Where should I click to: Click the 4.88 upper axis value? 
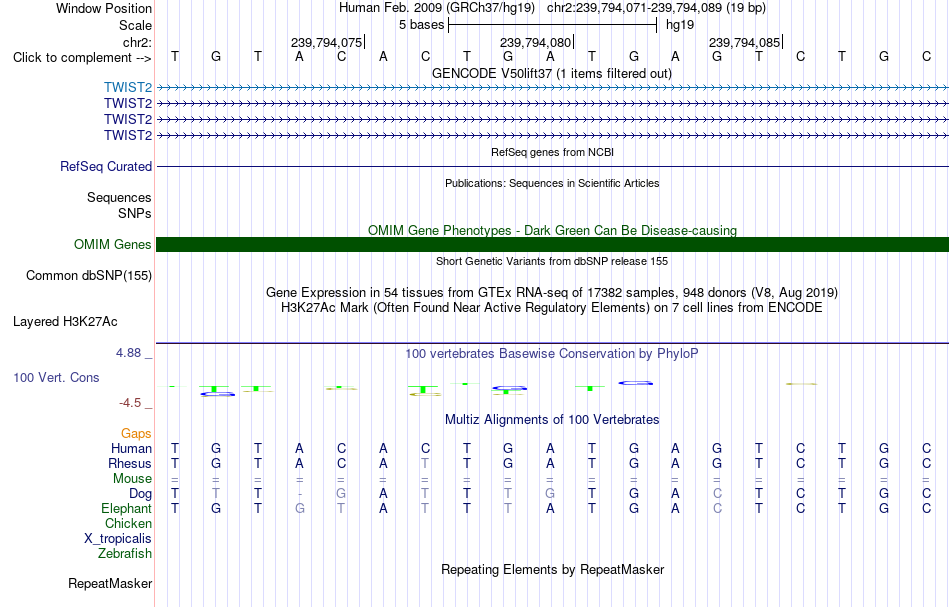coord(128,353)
